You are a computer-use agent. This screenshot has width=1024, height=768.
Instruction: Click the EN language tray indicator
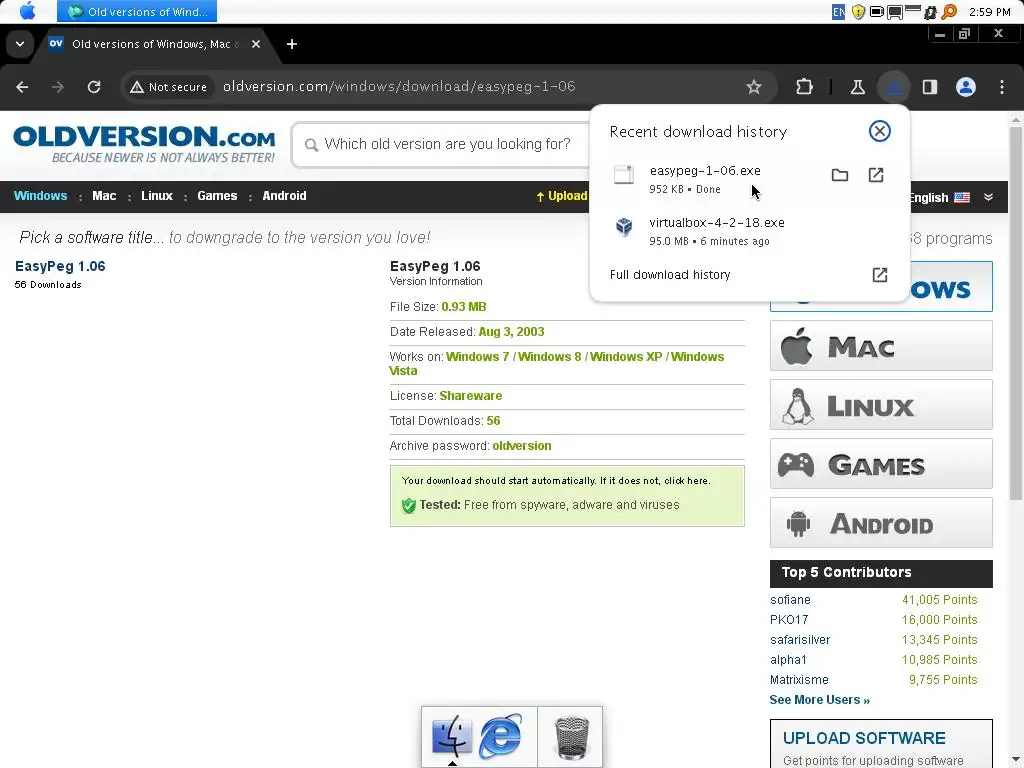coord(839,11)
